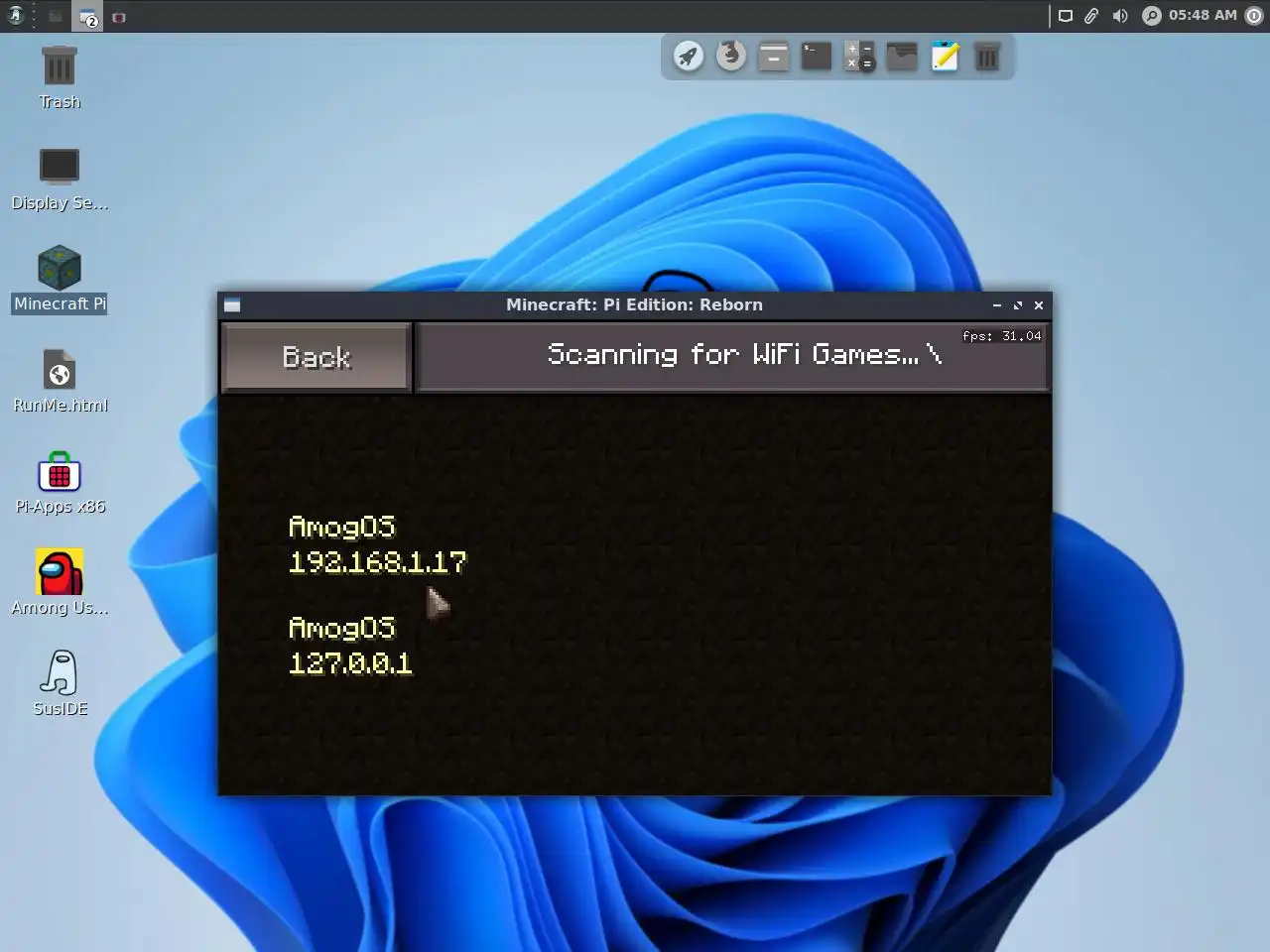Open the applications menu in the top panel
The width and height of the screenshot is (1270, 952).
coord(15,16)
